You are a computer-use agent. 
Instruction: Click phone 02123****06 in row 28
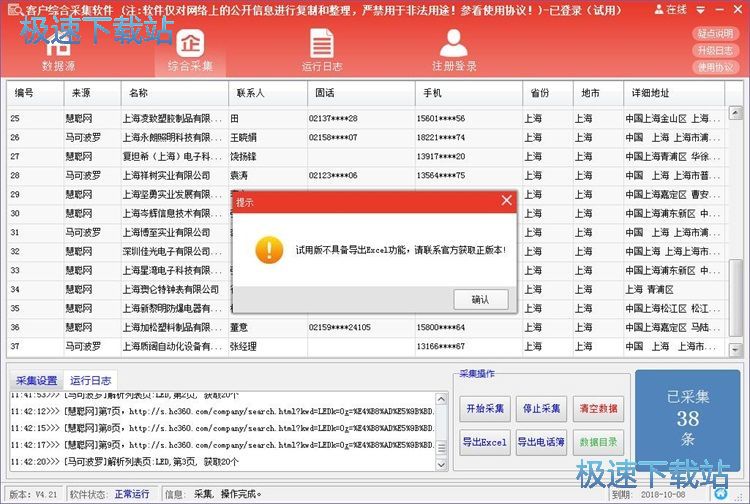click(x=333, y=175)
